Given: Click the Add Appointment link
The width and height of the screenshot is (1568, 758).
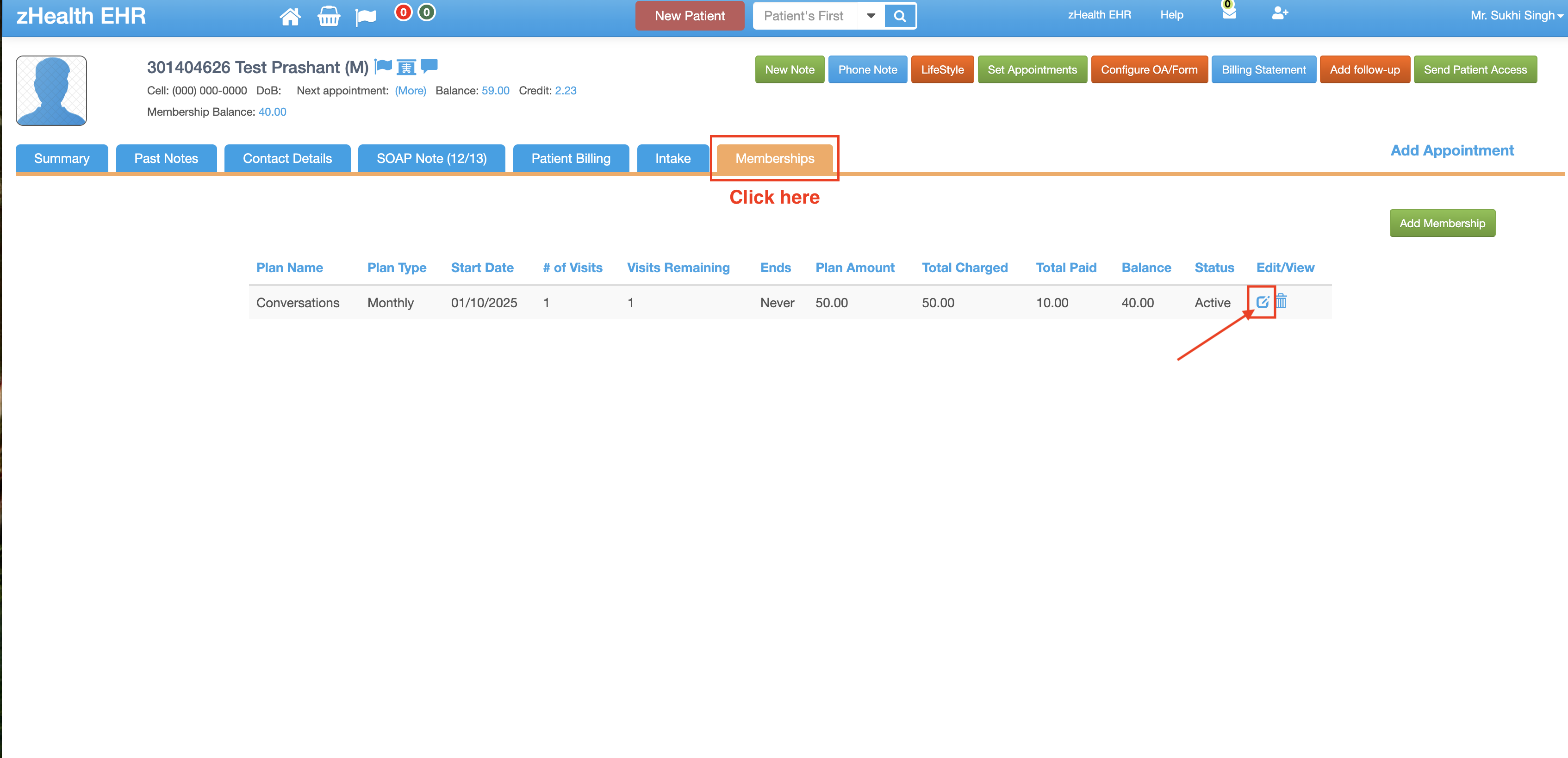Looking at the screenshot, I should (1452, 150).
